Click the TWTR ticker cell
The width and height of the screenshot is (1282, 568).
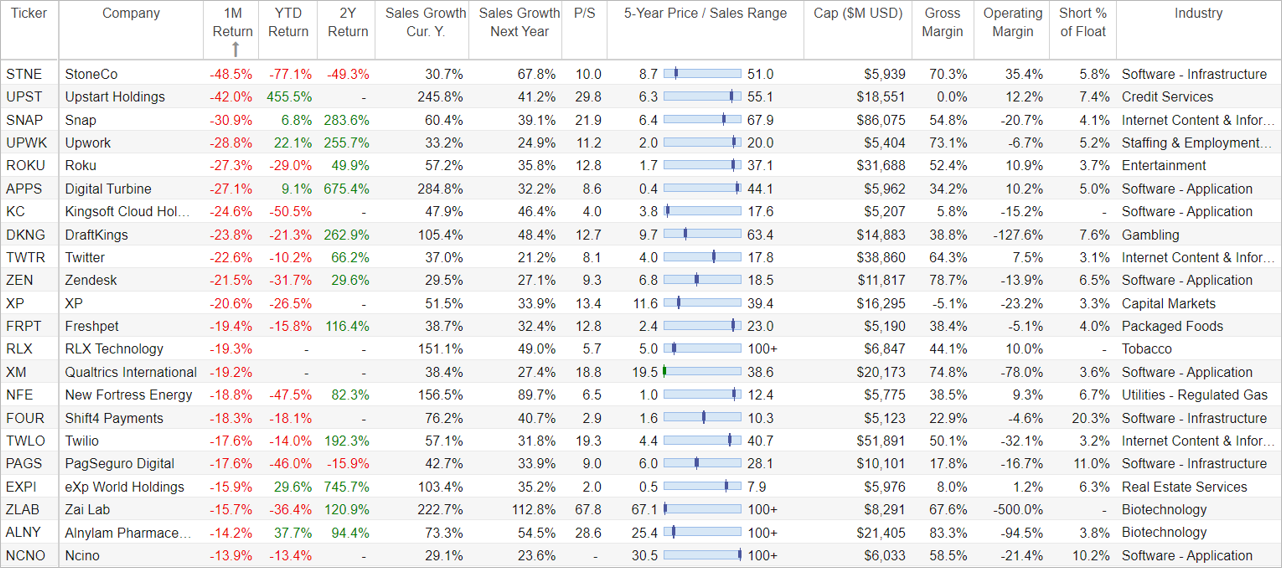pos(25,258)
